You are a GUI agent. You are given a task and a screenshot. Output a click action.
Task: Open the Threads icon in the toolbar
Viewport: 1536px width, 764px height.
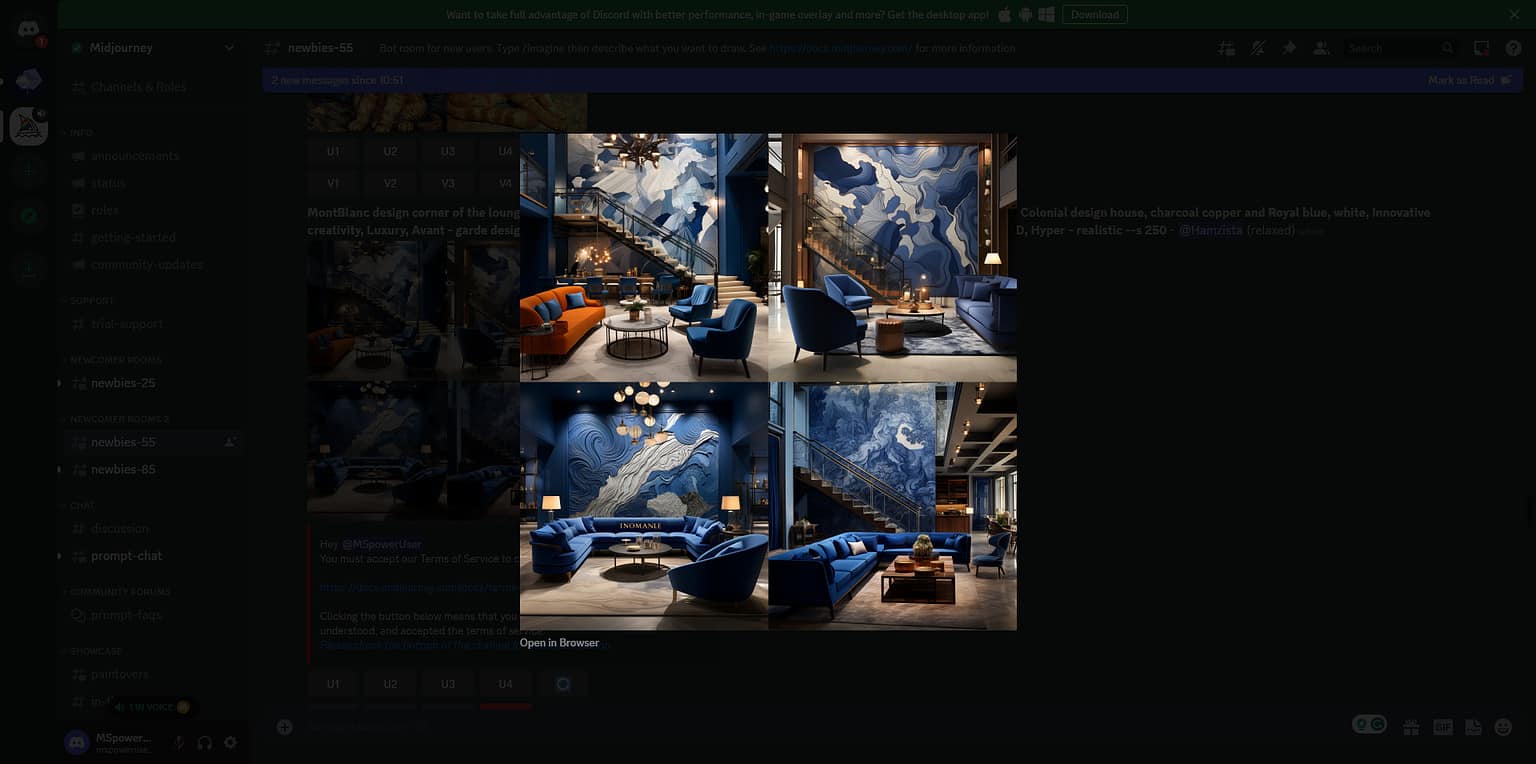(x=1226, y=47)
